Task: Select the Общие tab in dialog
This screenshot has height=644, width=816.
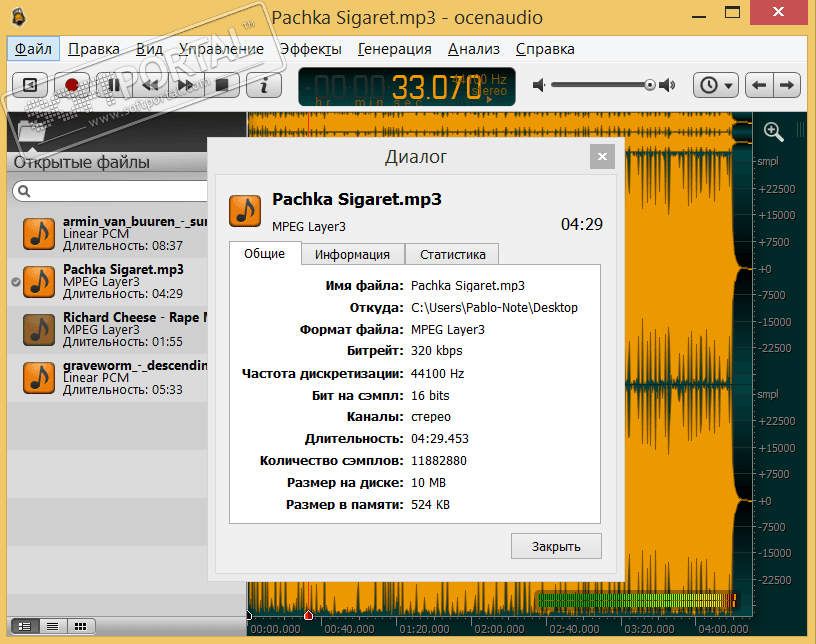Action: (265, 254)
